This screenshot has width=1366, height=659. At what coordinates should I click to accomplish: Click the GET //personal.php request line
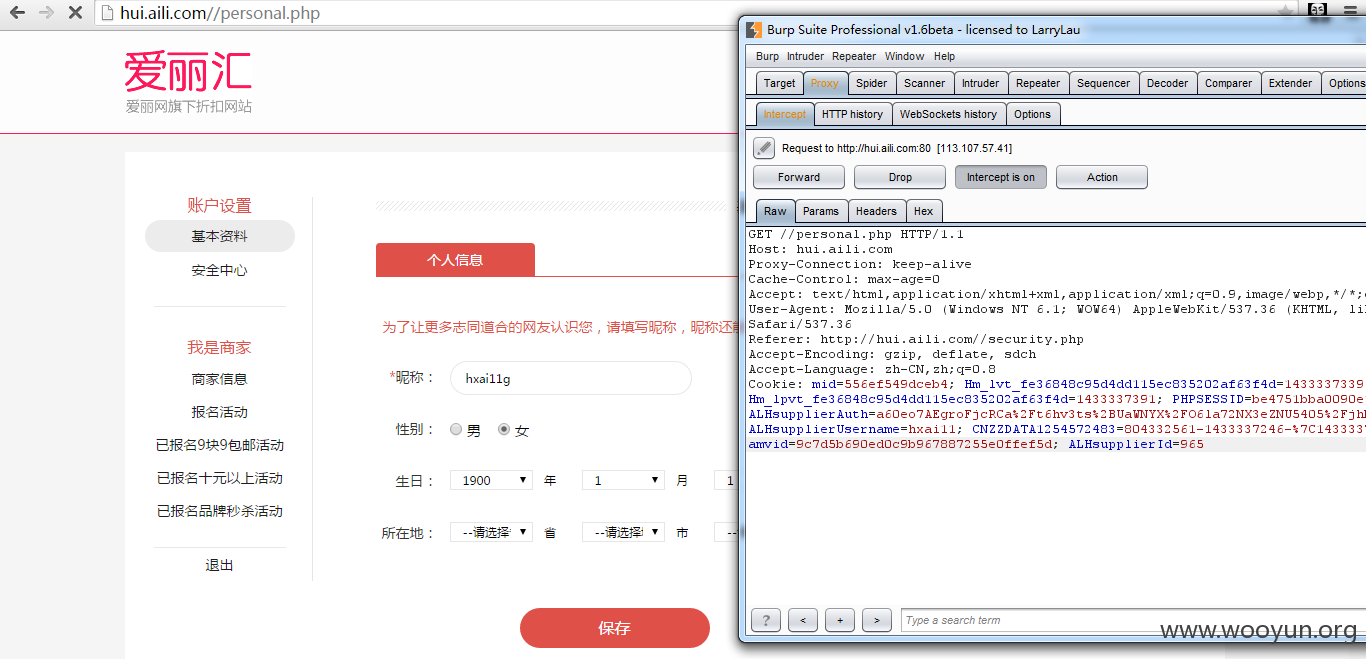click(856, 234)
